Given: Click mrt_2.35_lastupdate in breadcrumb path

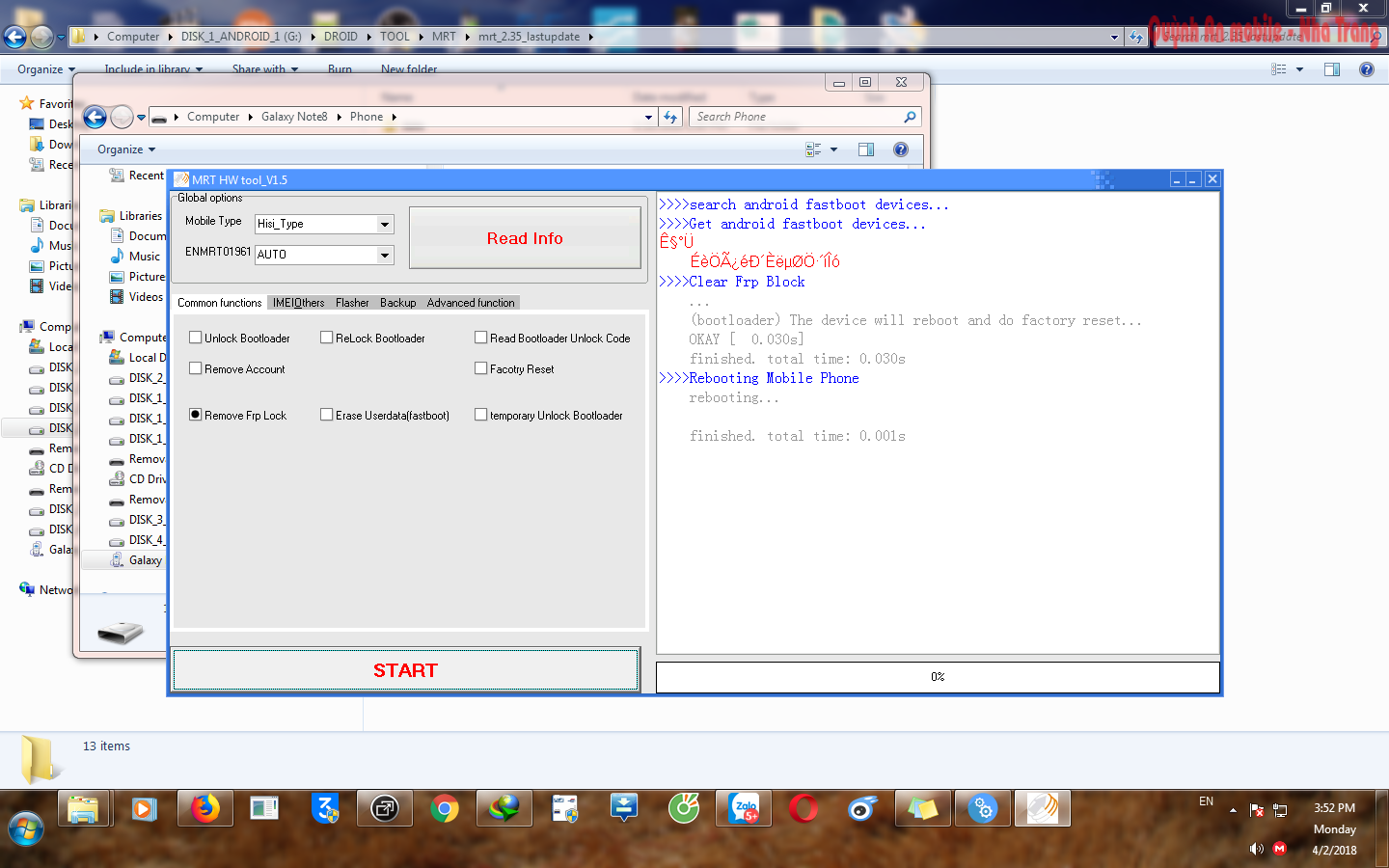Looking at the screenshot, I should [529, 37].
